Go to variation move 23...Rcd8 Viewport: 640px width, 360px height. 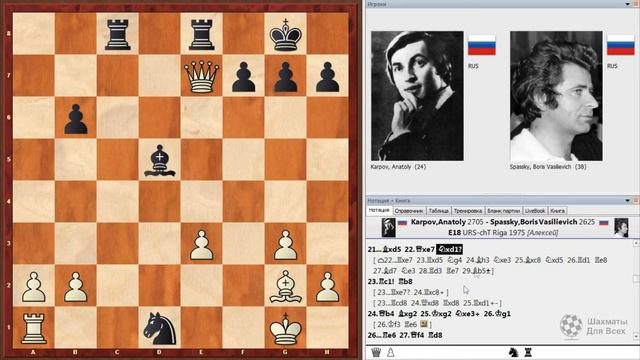click(x=392, y=303)
